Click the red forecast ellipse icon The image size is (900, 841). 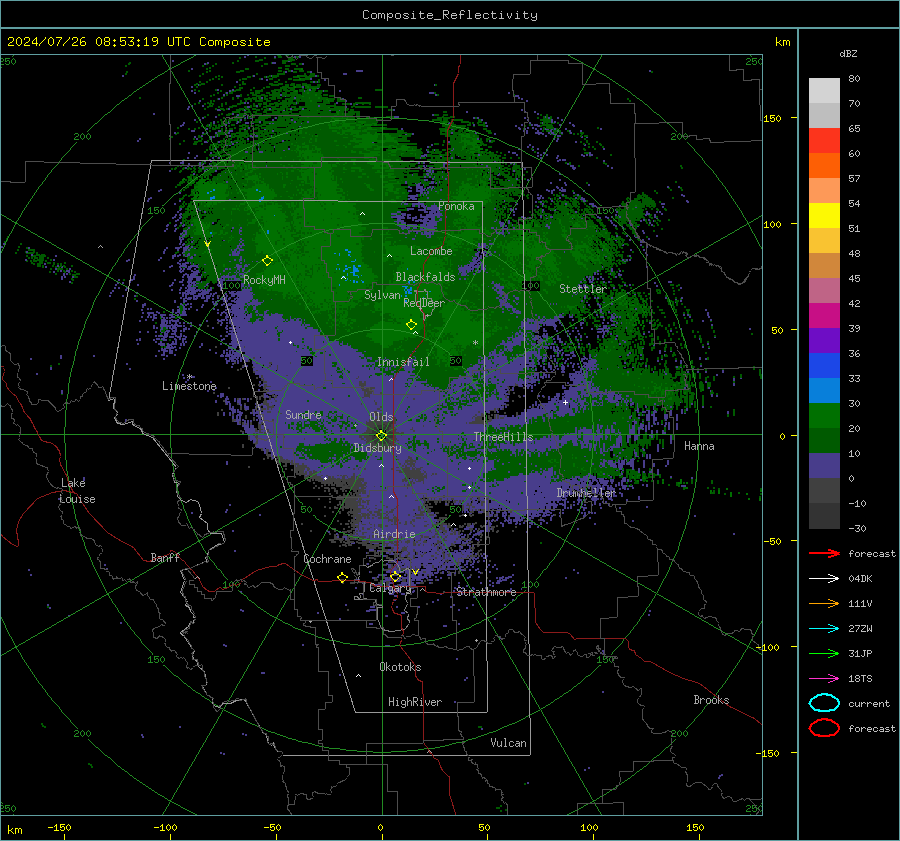[x=824, y=728]
